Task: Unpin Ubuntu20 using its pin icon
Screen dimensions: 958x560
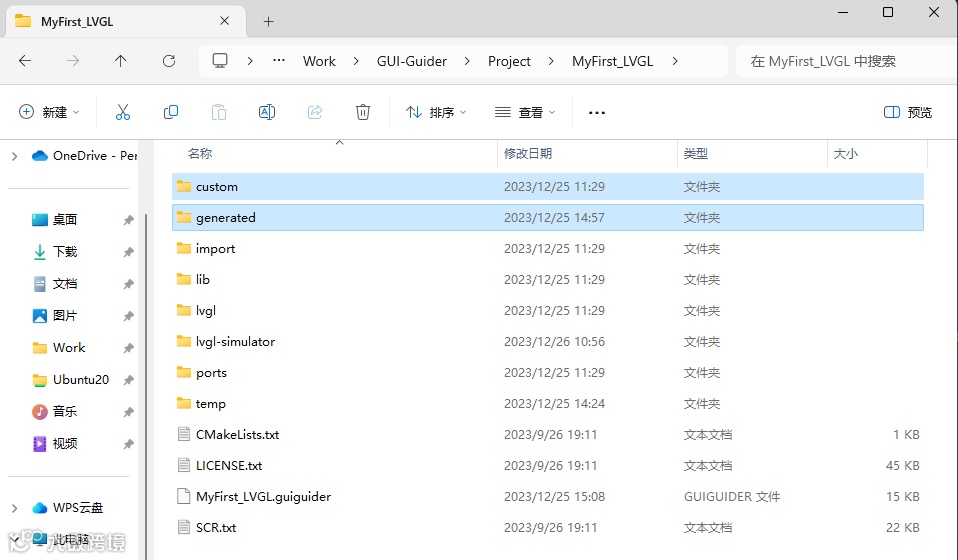Action: coord(128,380)
